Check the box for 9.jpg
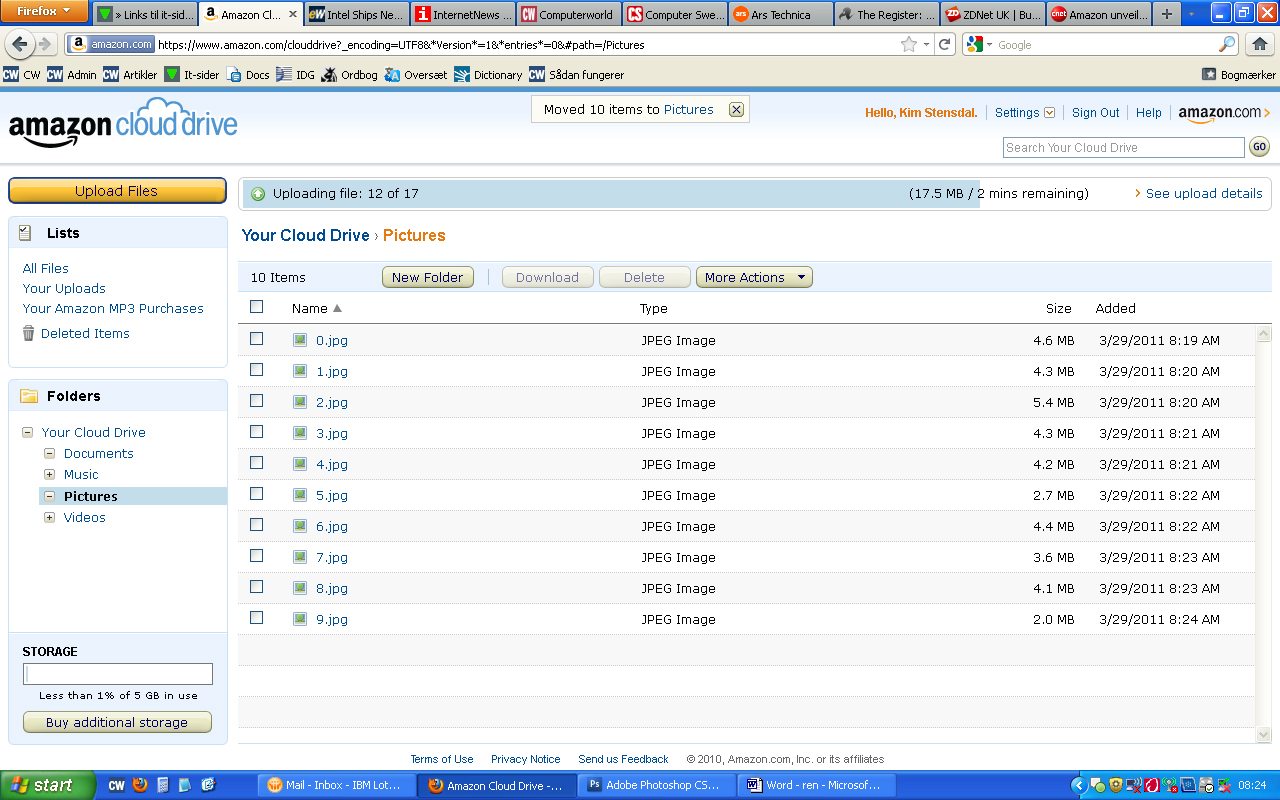The height and width of the screenshot is (800, 1280). (x=257, y=618)
